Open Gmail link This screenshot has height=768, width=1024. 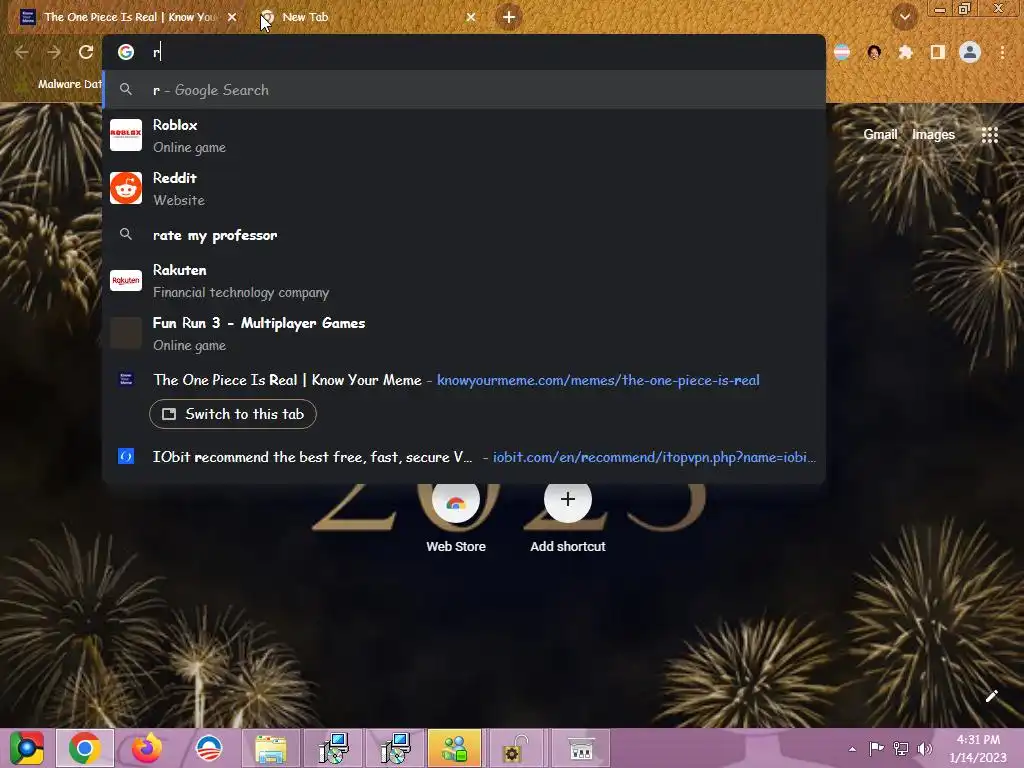pos(880,135)
